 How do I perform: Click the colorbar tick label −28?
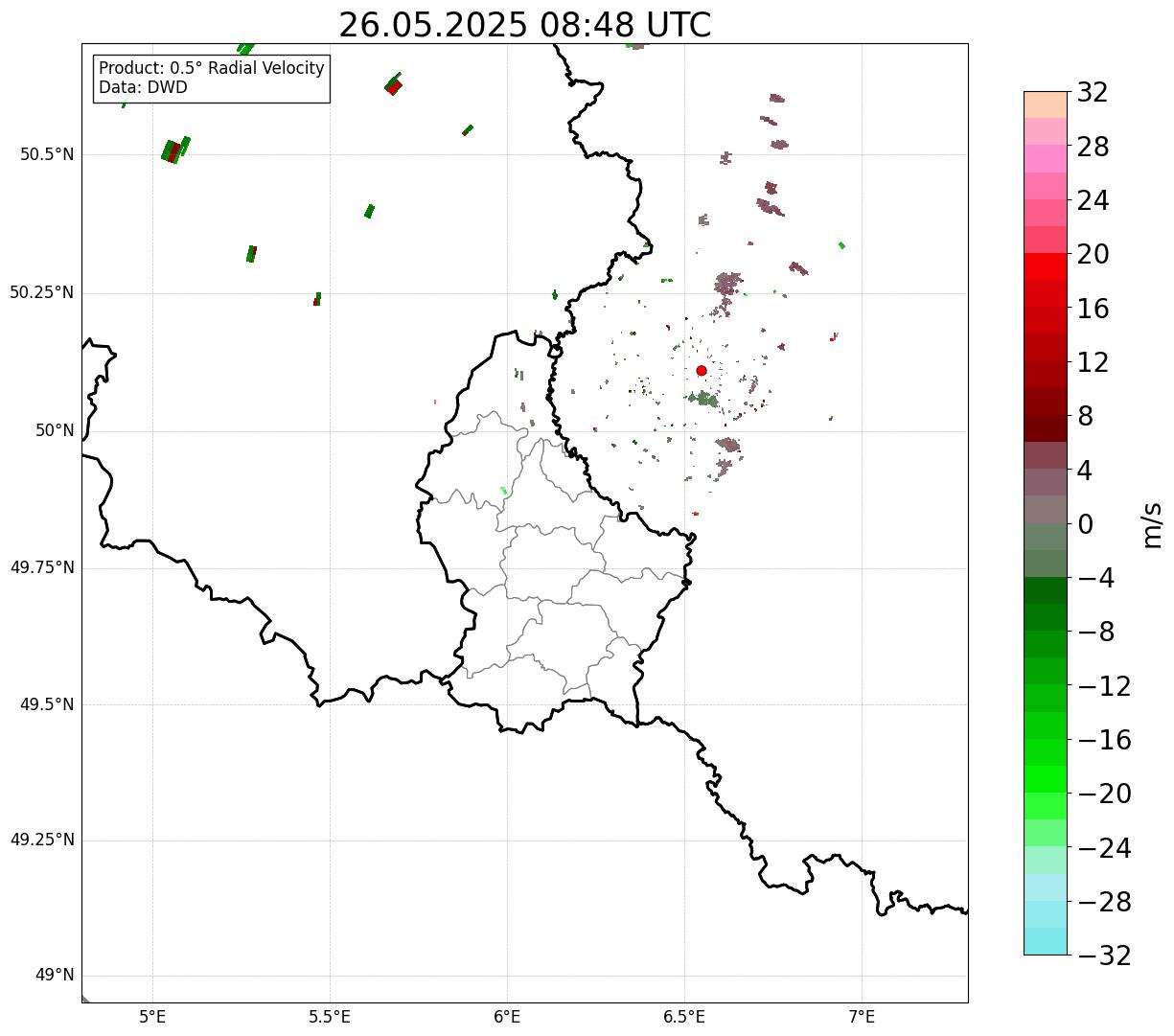[1104, 902]
